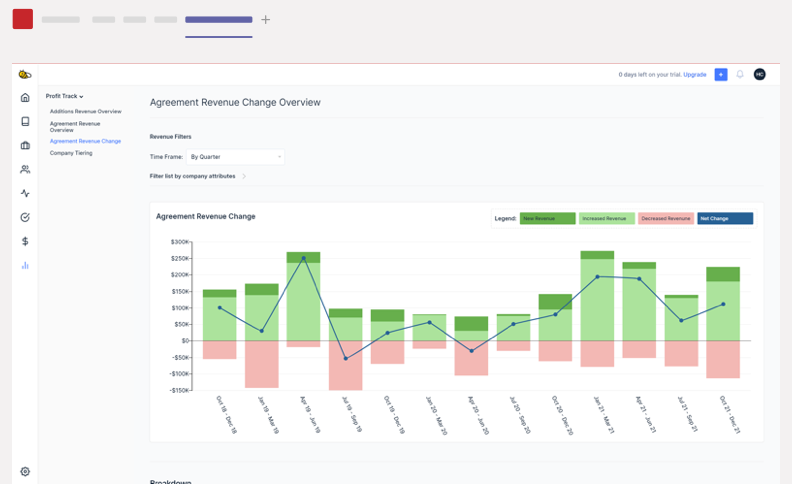Image resolution: width=792 pixels, height=484 pixels.
Task: Open the checkmark tasks sidebar icon
Action: [x=25, y=217]
